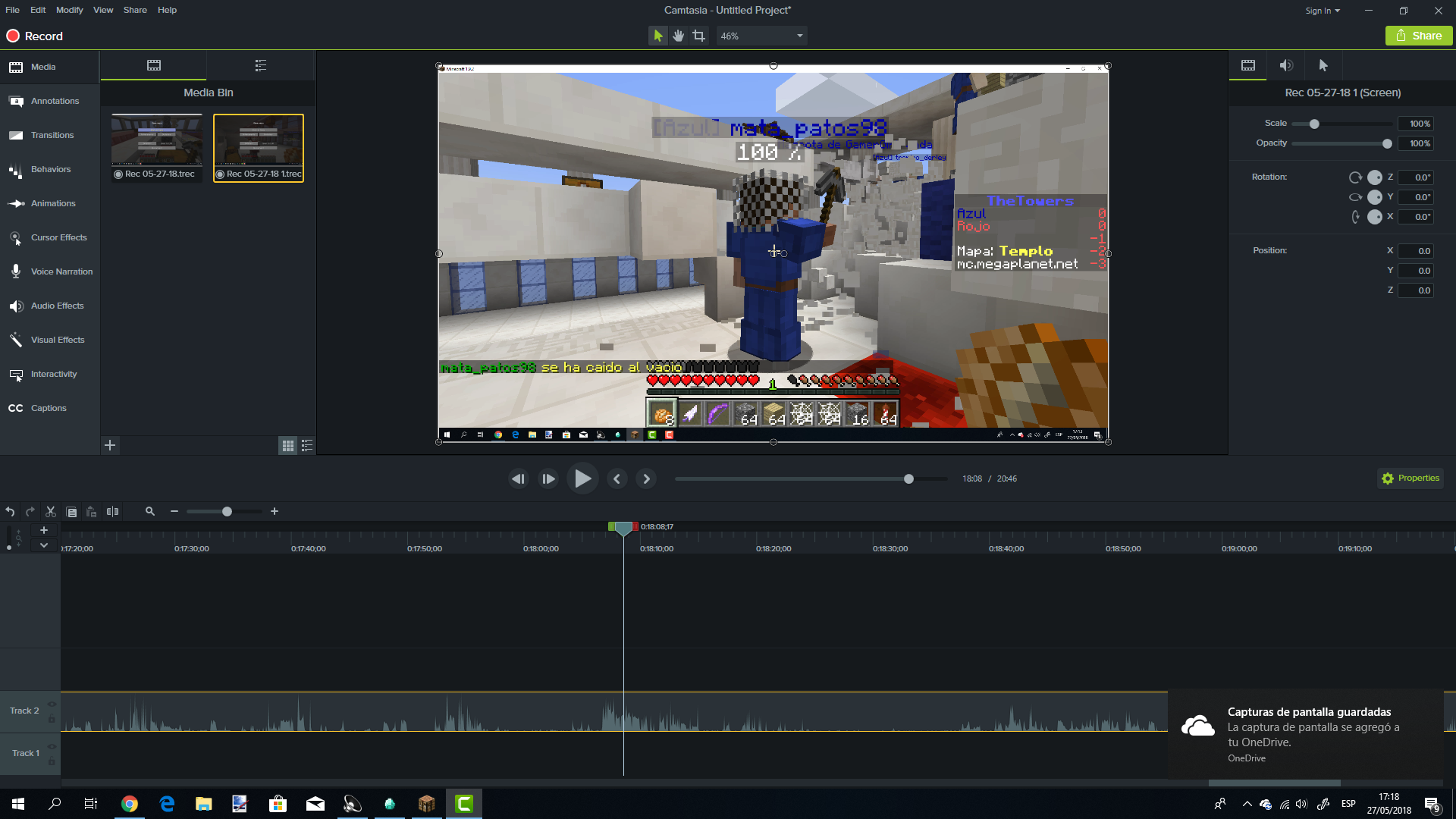
Task: Open the Annotations panel
Action: (x=49, y=101)
